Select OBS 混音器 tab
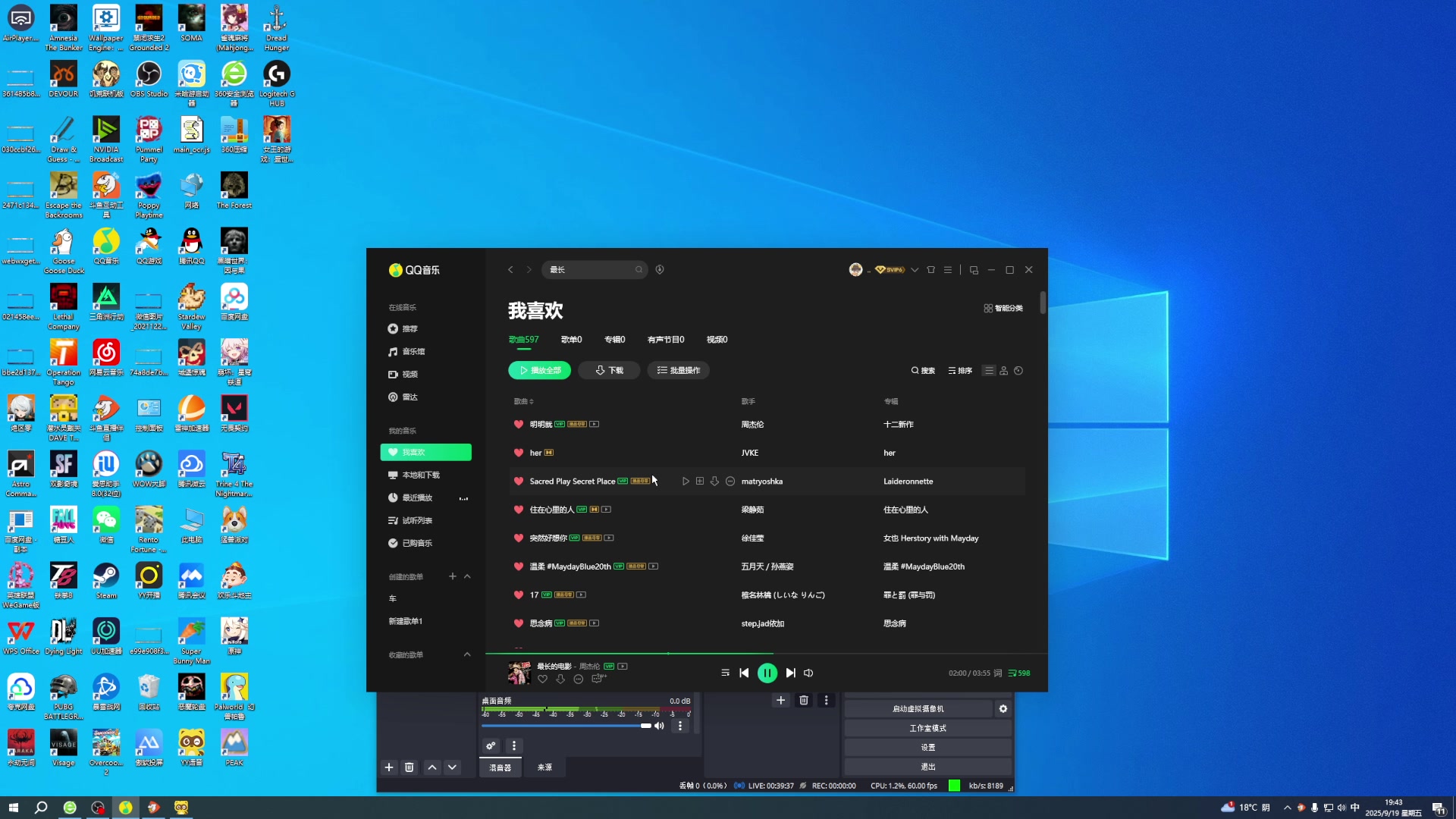The image size is (1456, 819). 500,767
